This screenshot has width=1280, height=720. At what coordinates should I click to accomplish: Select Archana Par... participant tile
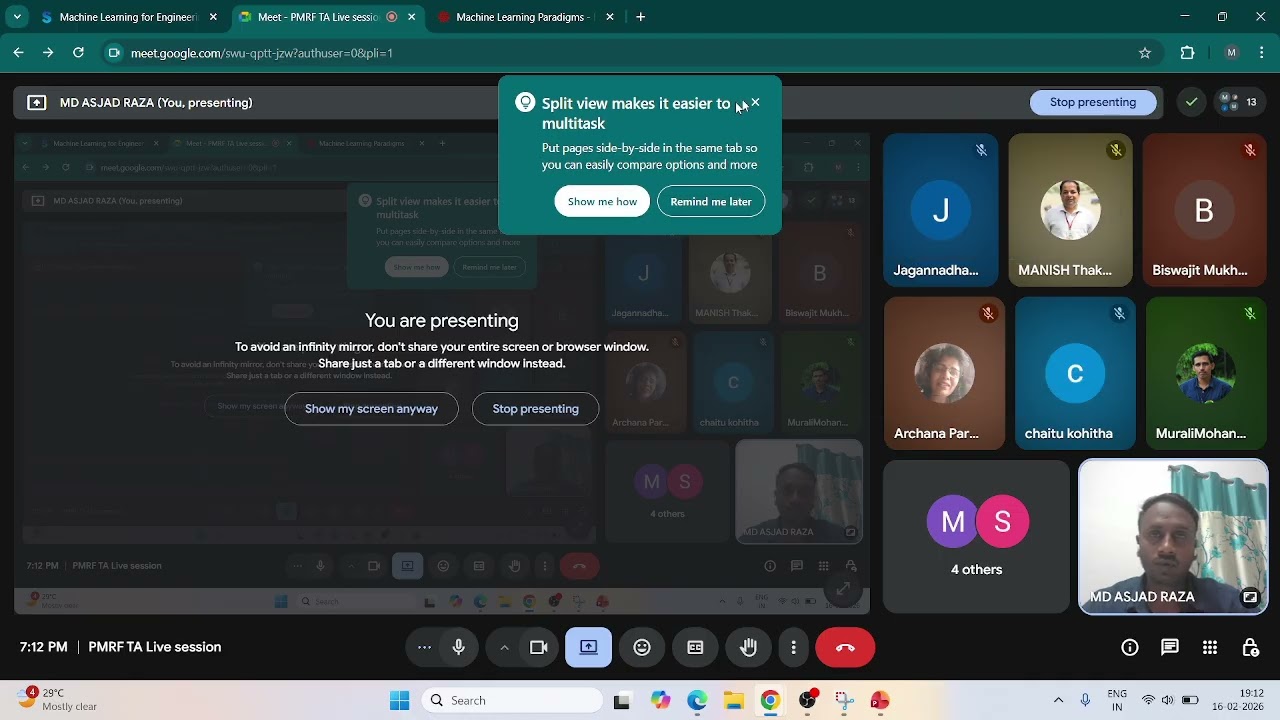[944, 373]
